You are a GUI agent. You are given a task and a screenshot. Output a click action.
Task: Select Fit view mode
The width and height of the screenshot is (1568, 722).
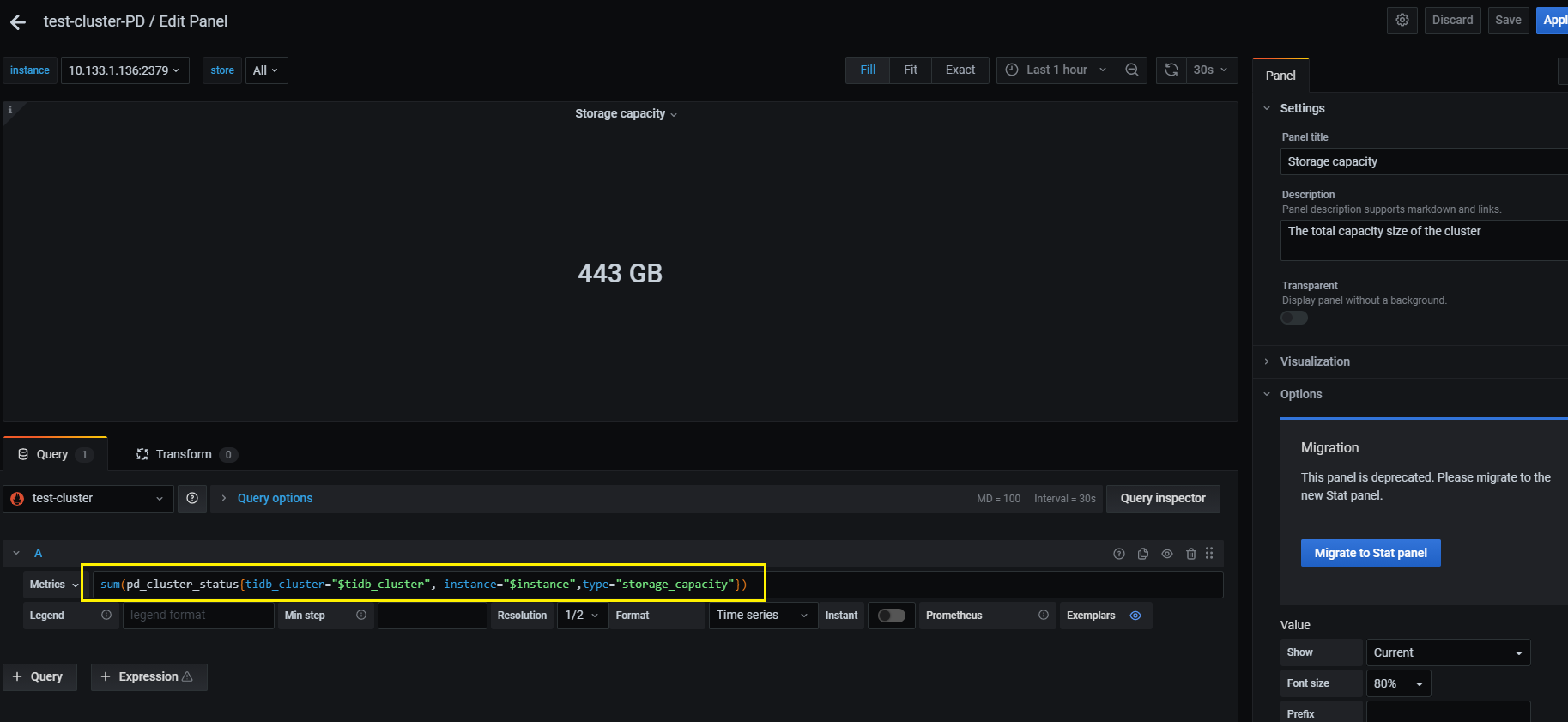(x=911, y=70)
